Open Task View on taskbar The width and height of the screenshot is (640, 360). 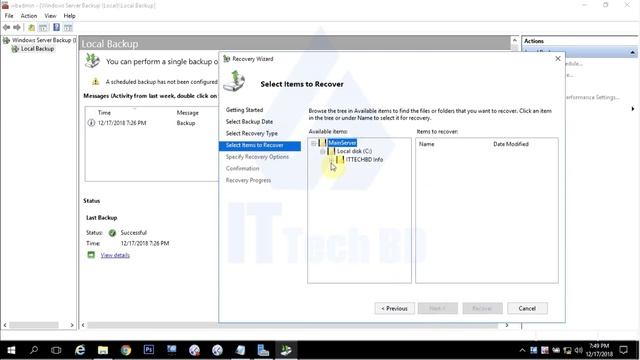pyautogui.click(x=56, y=350)
